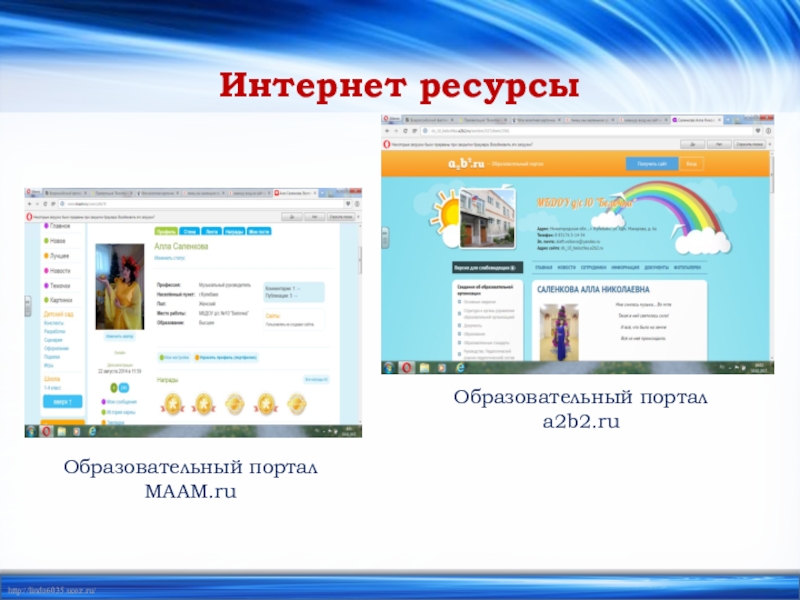
Task: Launch Internet Explorer icon in MAAM.ru screenshot taskbar
Action: [x=92, y=432]
